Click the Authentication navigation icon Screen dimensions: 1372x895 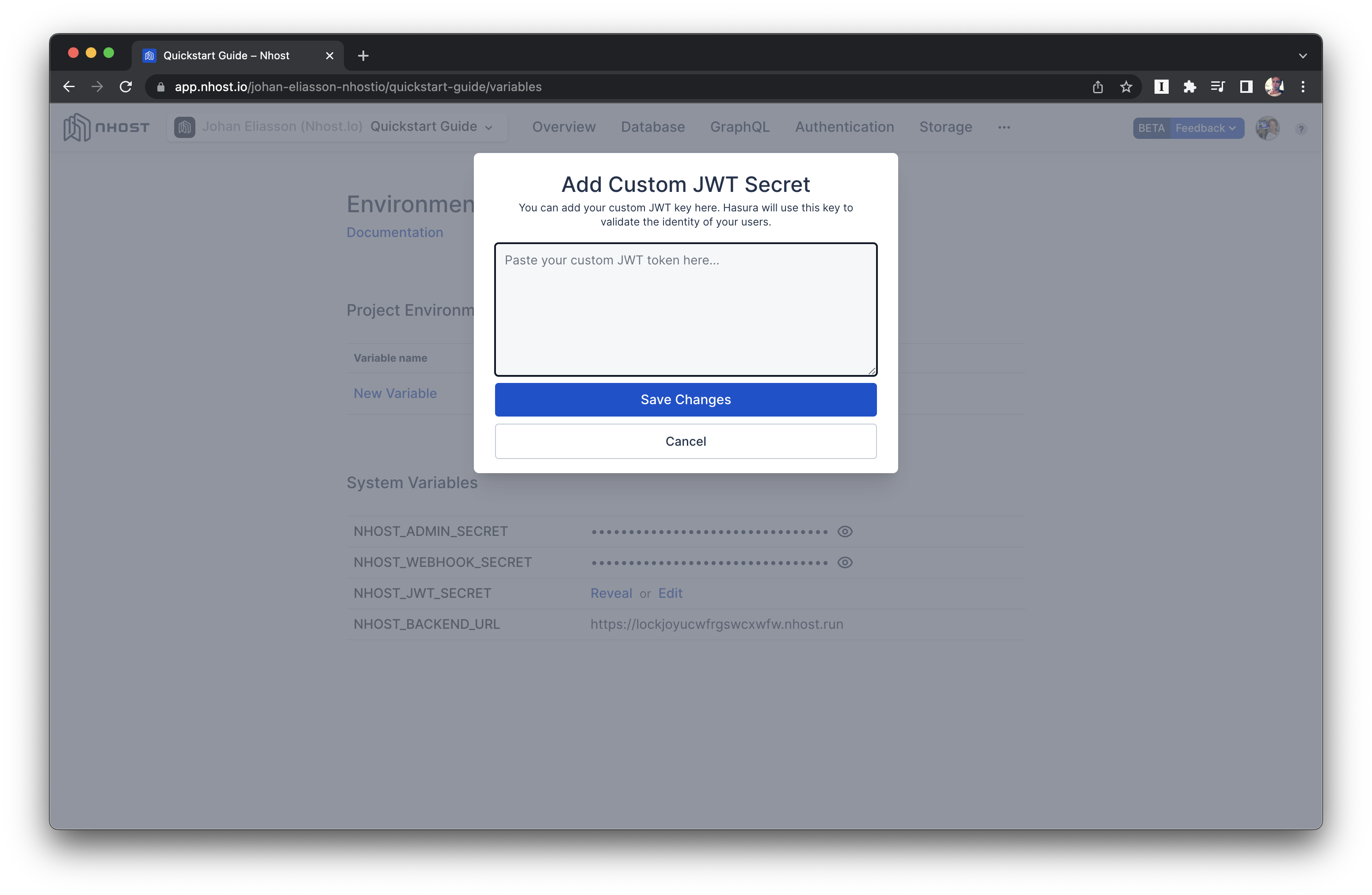pyautogui.click(x=843, y=126)
